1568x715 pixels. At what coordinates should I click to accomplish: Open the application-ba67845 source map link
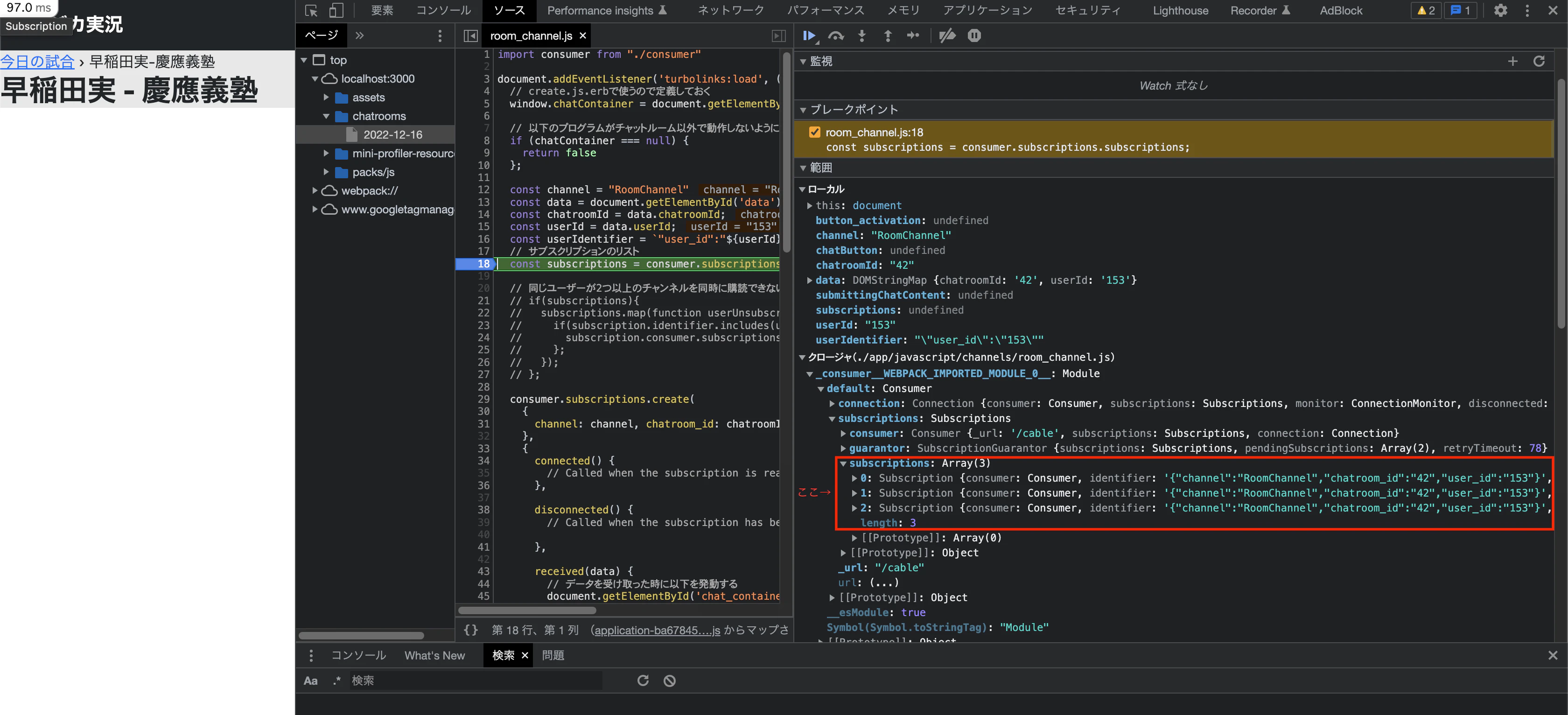pos(657,631)
